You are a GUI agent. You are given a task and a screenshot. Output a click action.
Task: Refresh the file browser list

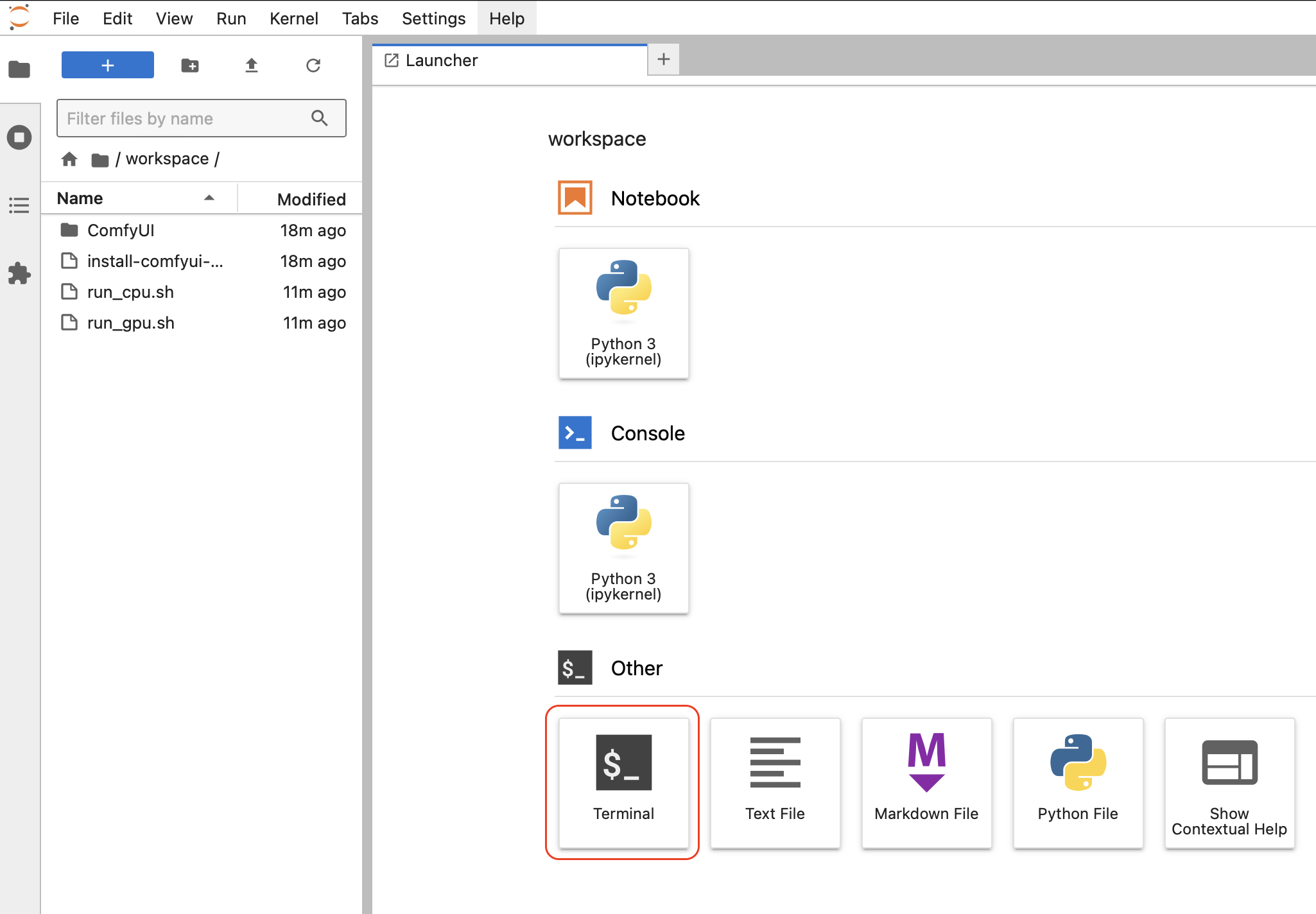[313, 65]
